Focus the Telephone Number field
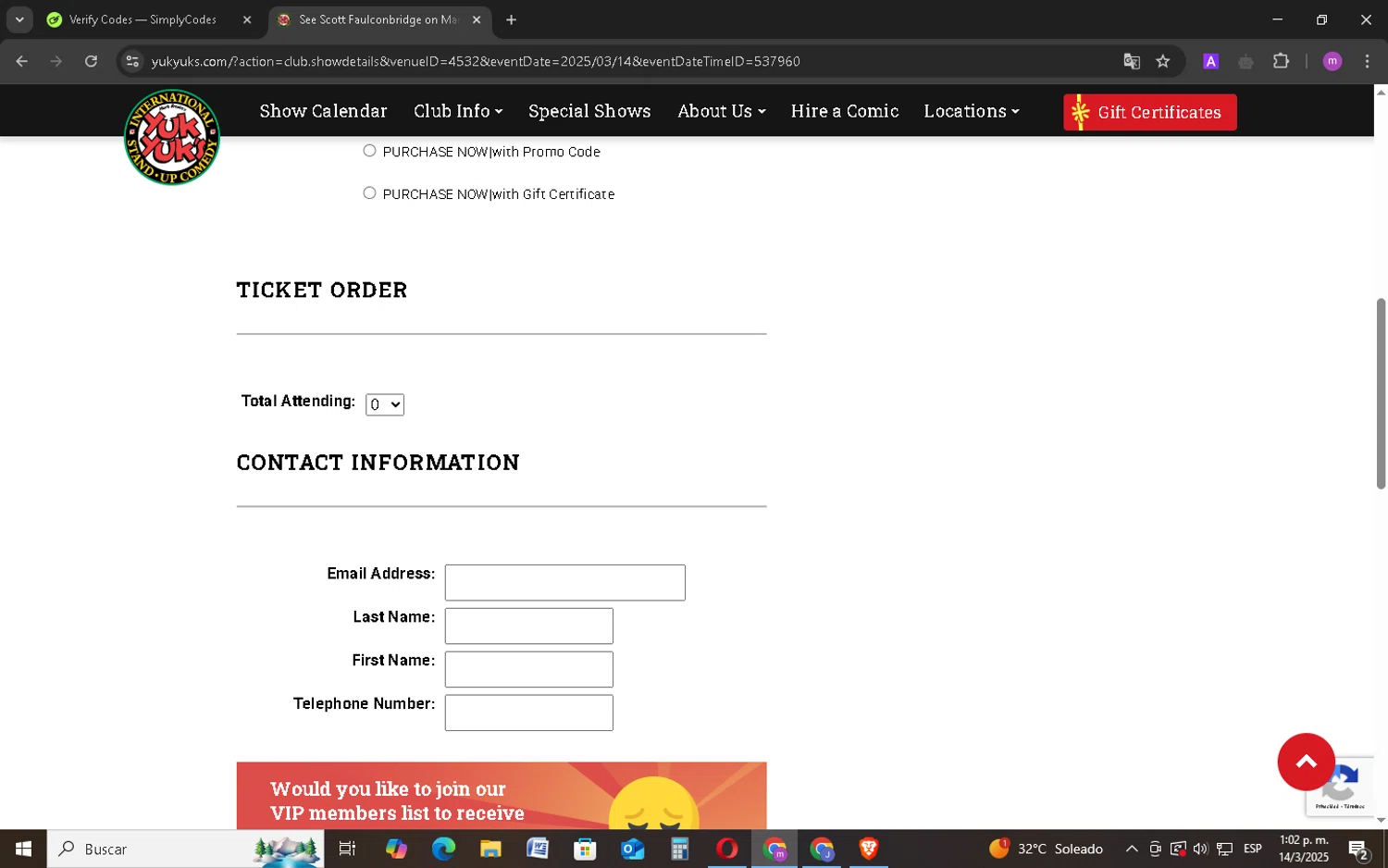This screenshot has height=868, width=1388. (x=528, y=713)
